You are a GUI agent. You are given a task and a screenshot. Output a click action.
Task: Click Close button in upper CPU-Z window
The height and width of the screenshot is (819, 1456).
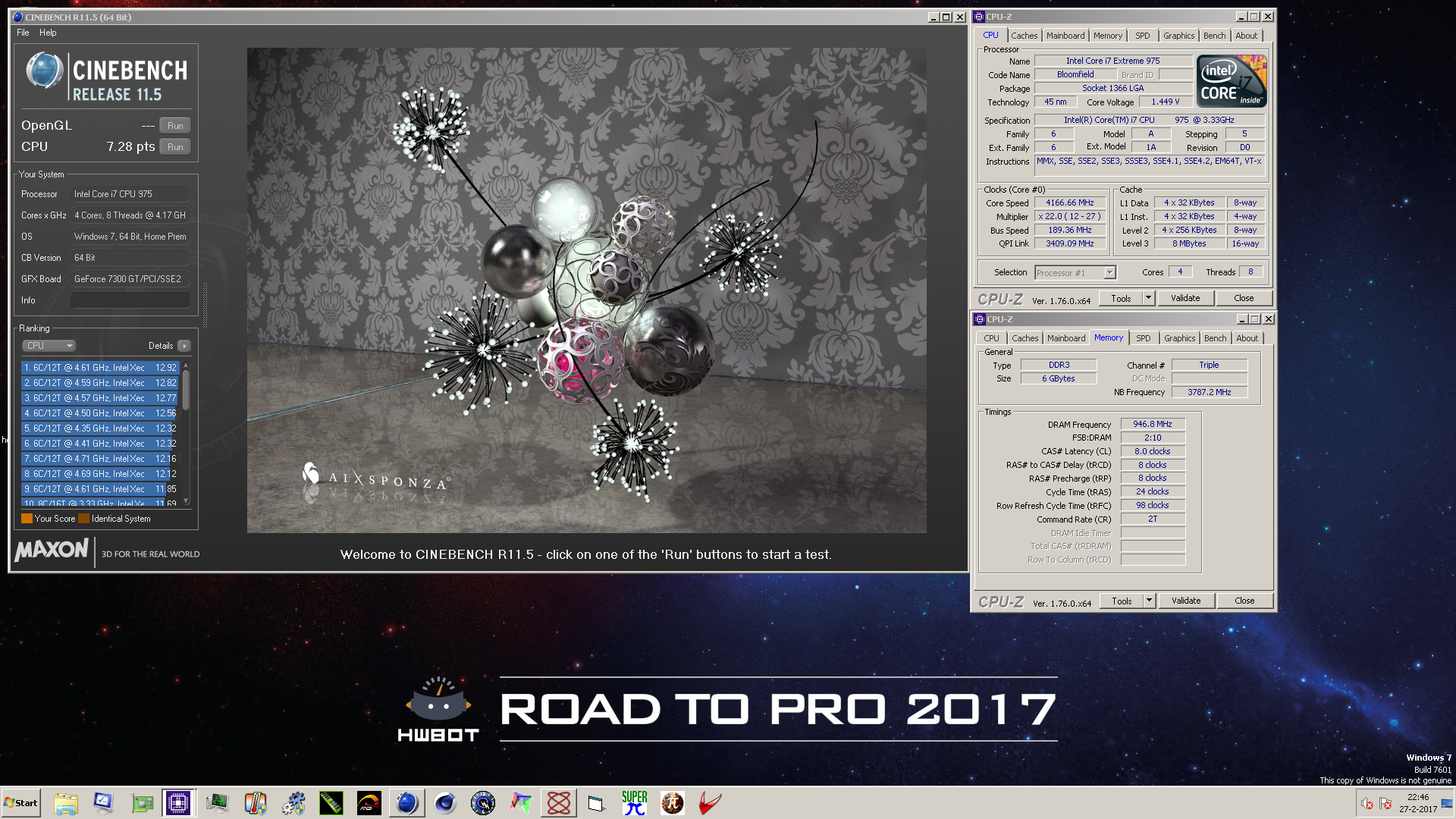1244,298
